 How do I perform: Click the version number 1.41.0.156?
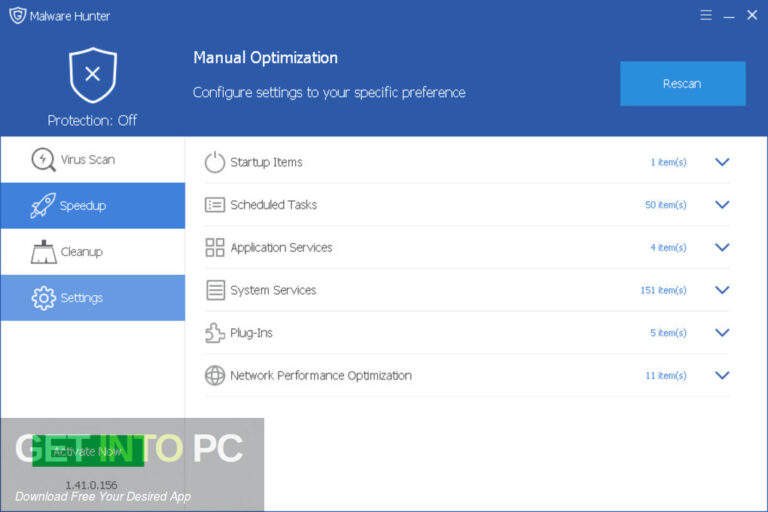pos(92,485)
